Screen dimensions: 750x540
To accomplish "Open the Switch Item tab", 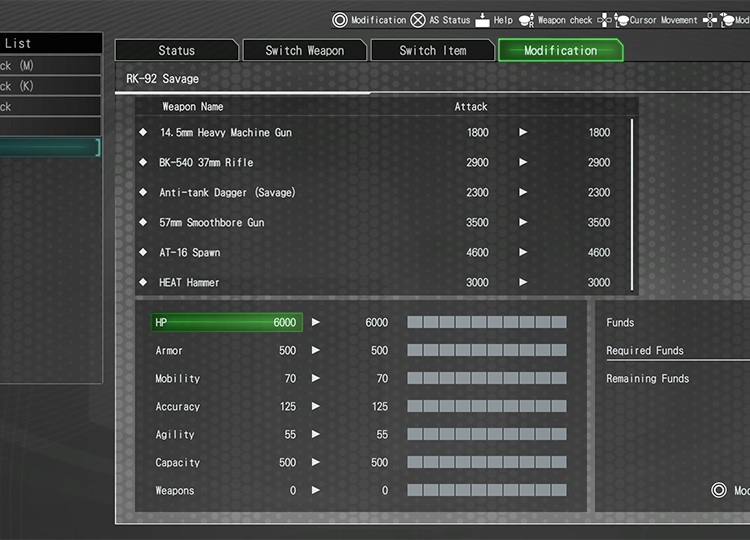I will click(x=432, y=50).
